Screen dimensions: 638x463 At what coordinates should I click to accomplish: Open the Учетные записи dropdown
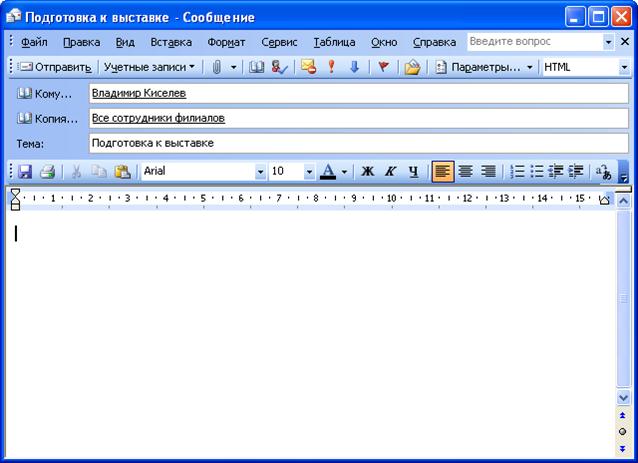pos(149,67)
